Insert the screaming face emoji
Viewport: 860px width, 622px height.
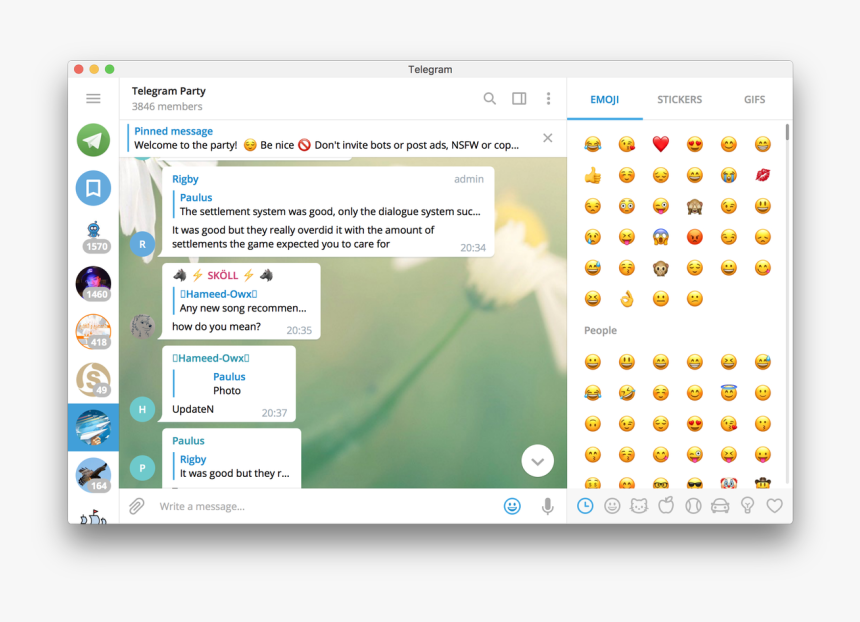click(x=661, y=237)
